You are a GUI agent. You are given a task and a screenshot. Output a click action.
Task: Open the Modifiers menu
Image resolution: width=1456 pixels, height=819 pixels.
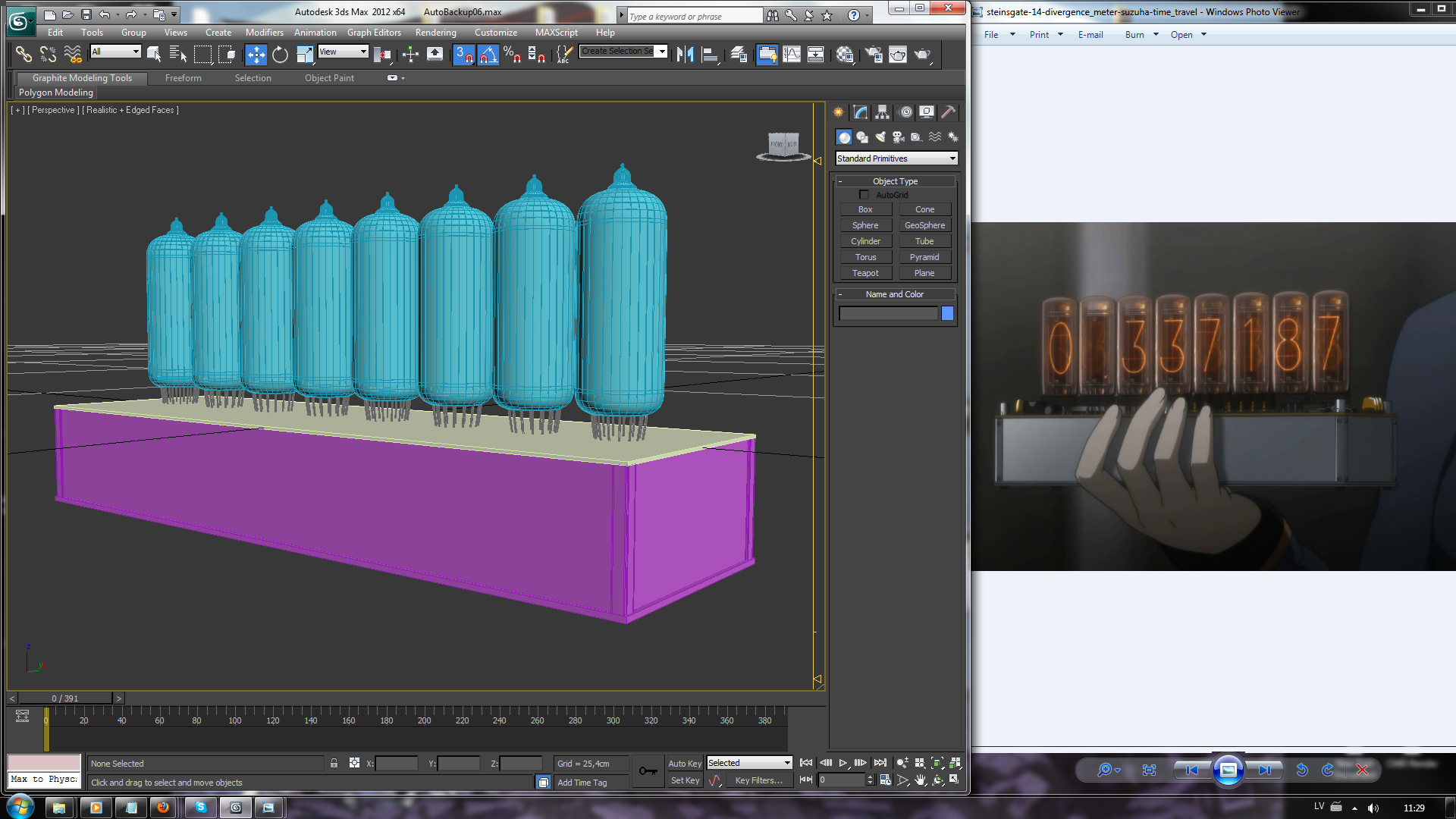coord(264,33)
